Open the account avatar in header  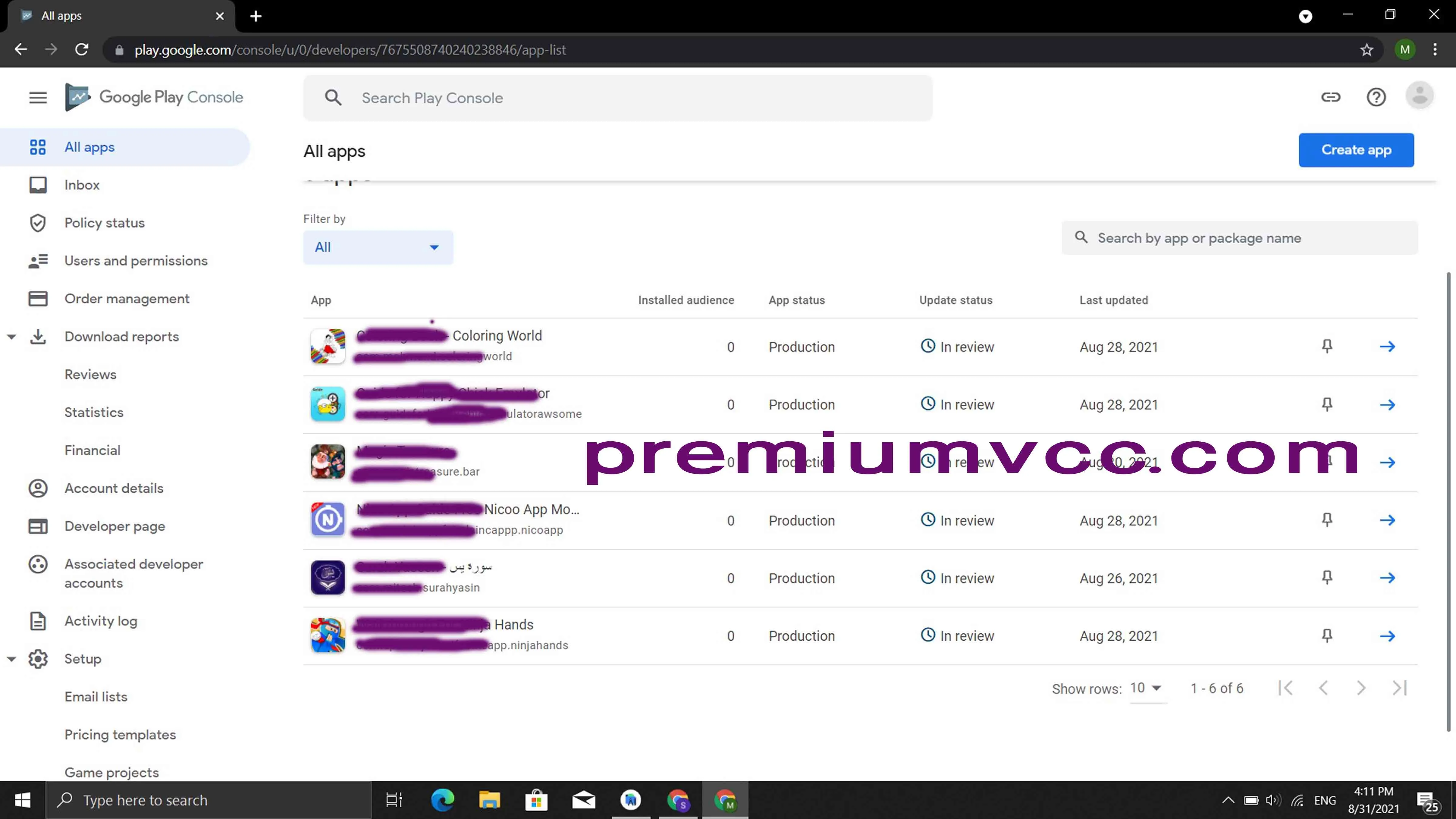pyautogui.click(x=1419, y=96)
